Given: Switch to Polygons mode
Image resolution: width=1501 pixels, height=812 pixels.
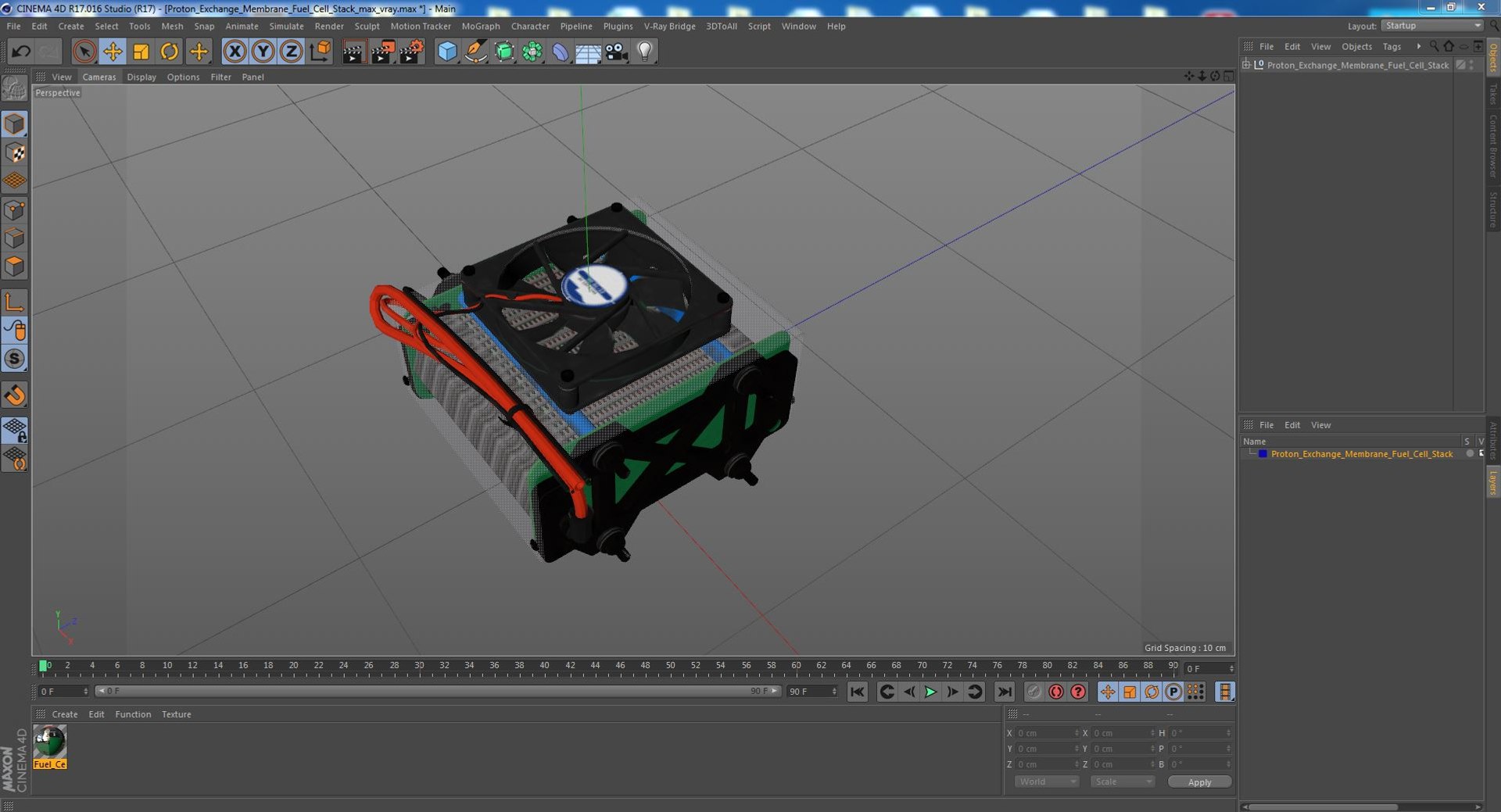Looking at the screenshot, I should 15,266.
